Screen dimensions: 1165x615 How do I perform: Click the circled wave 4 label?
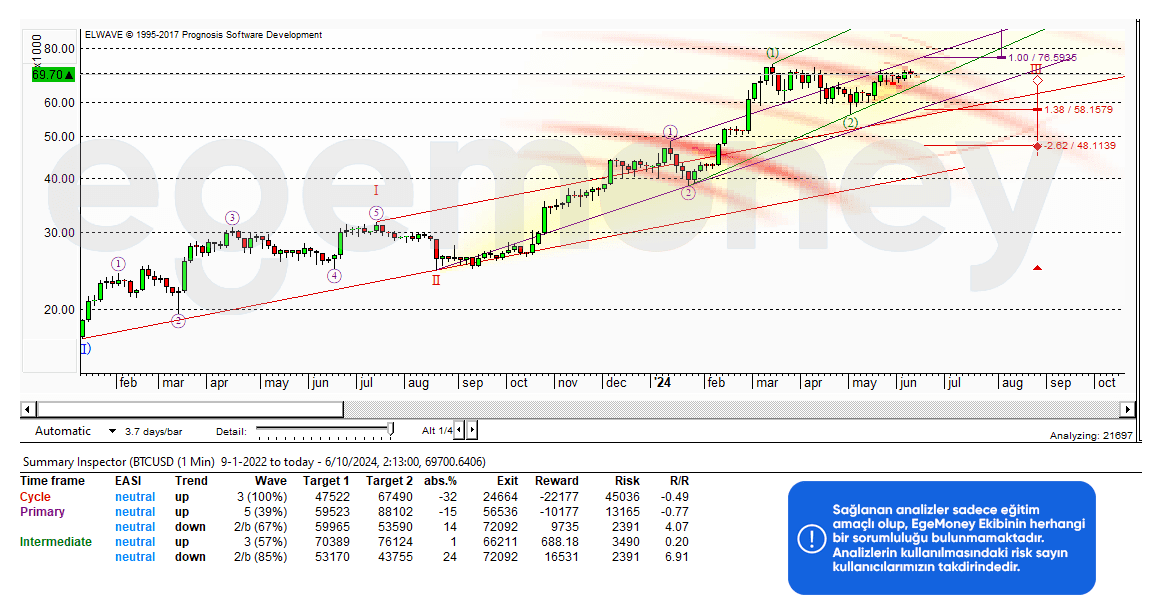click(334, 276)
